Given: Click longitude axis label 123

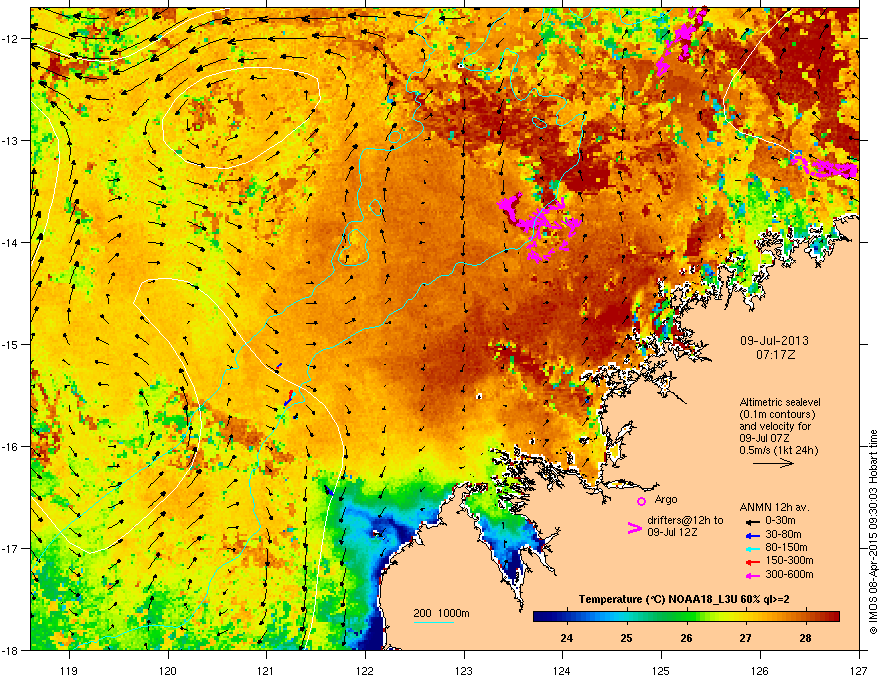Looking at the screenshot, I should (x=464, y=671).
